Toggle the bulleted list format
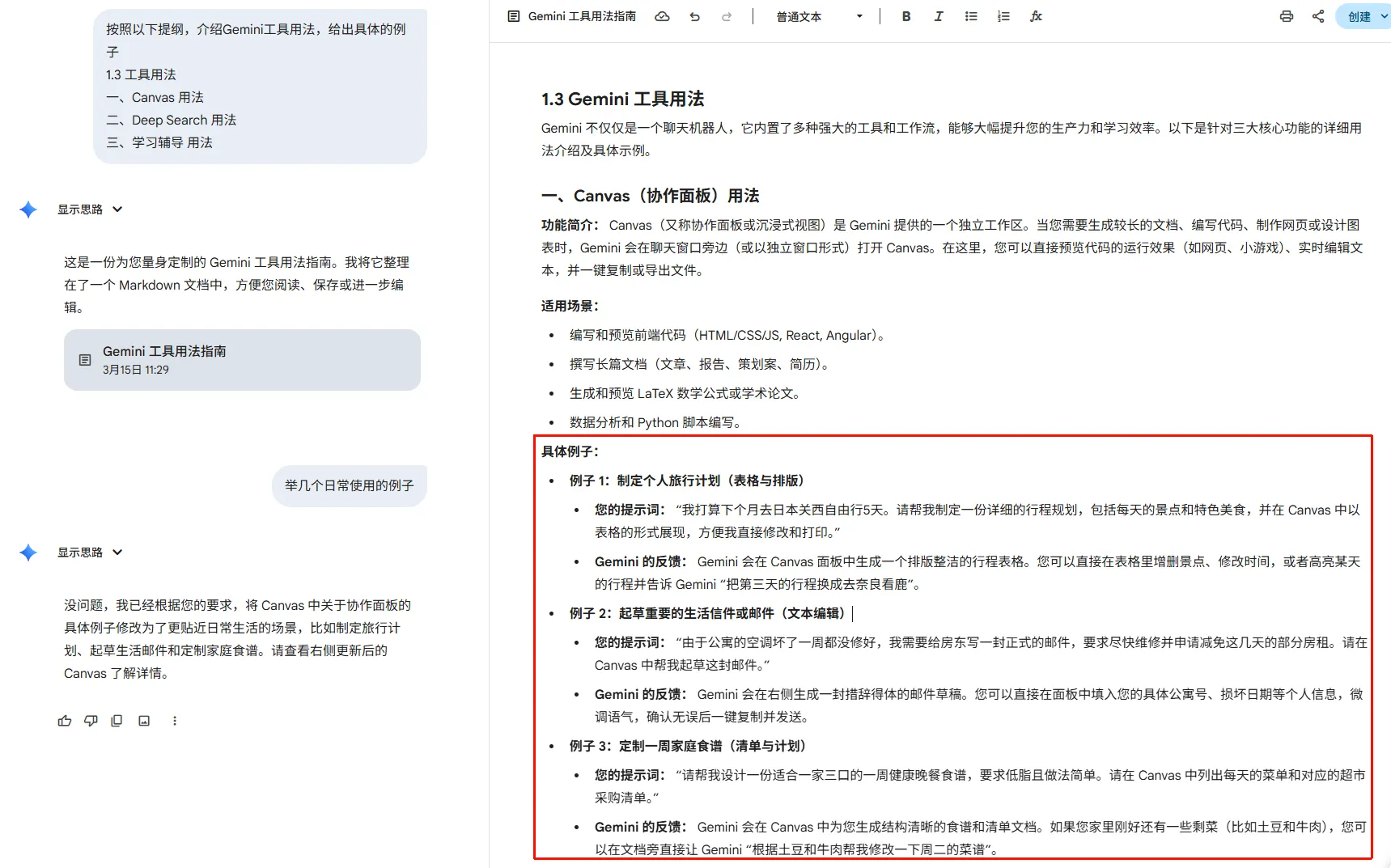This screenshot has height=868, width=1391. (971, 16)
